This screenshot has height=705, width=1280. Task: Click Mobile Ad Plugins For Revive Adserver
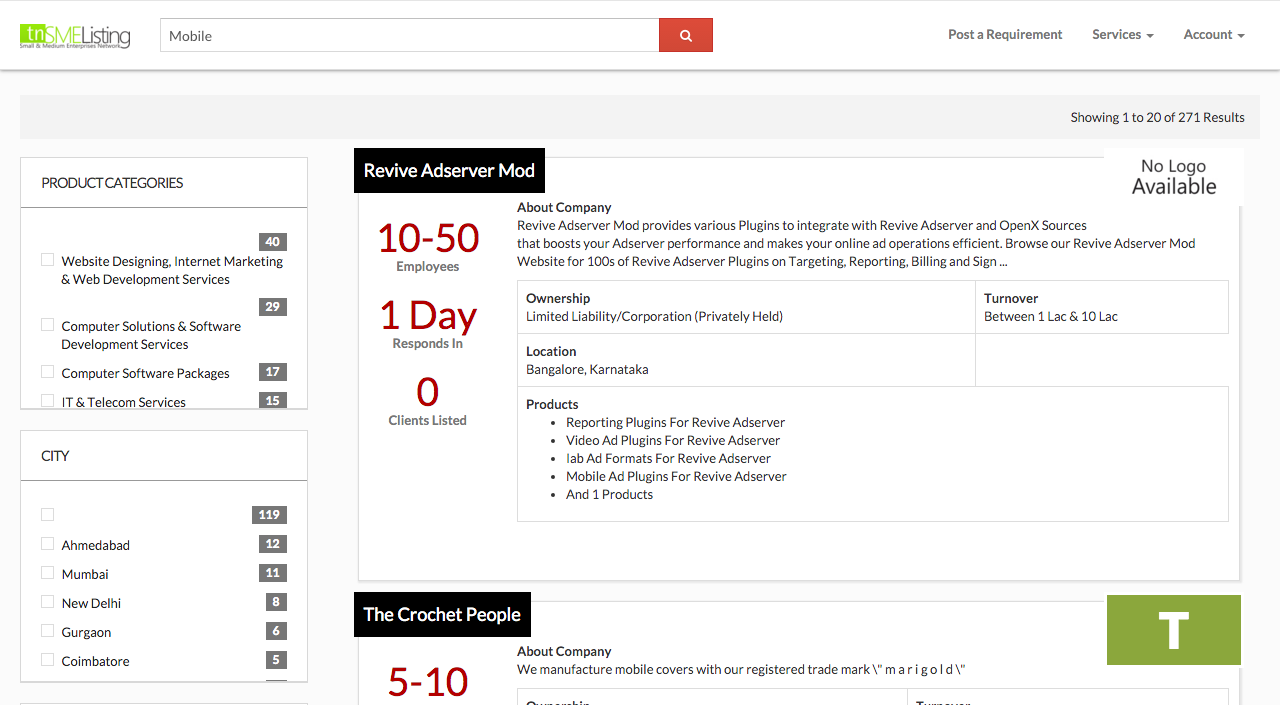coord(676,476)
